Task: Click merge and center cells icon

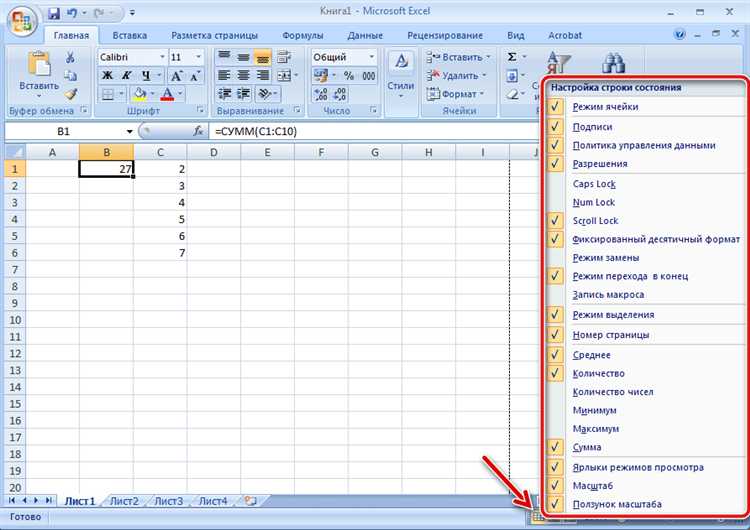Action: pyautogui.click(x=284, y=75)
